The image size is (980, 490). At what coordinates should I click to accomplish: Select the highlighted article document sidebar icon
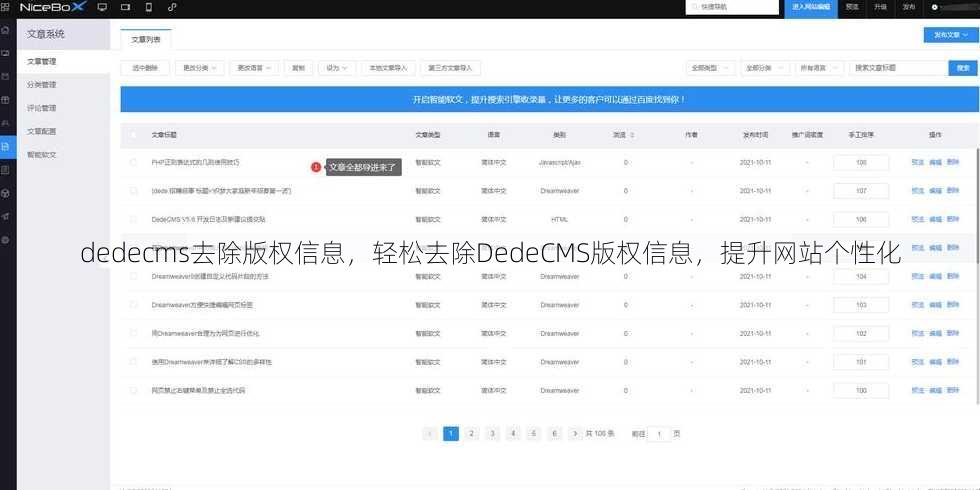coord(6,146)
